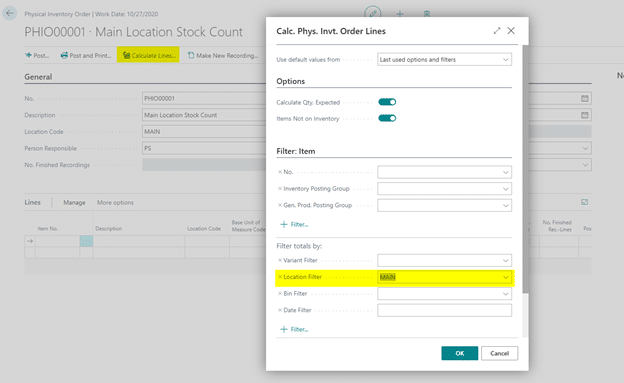
Task: Toggle Calculate Qty. Expected switch
Action: pos(387,102)
